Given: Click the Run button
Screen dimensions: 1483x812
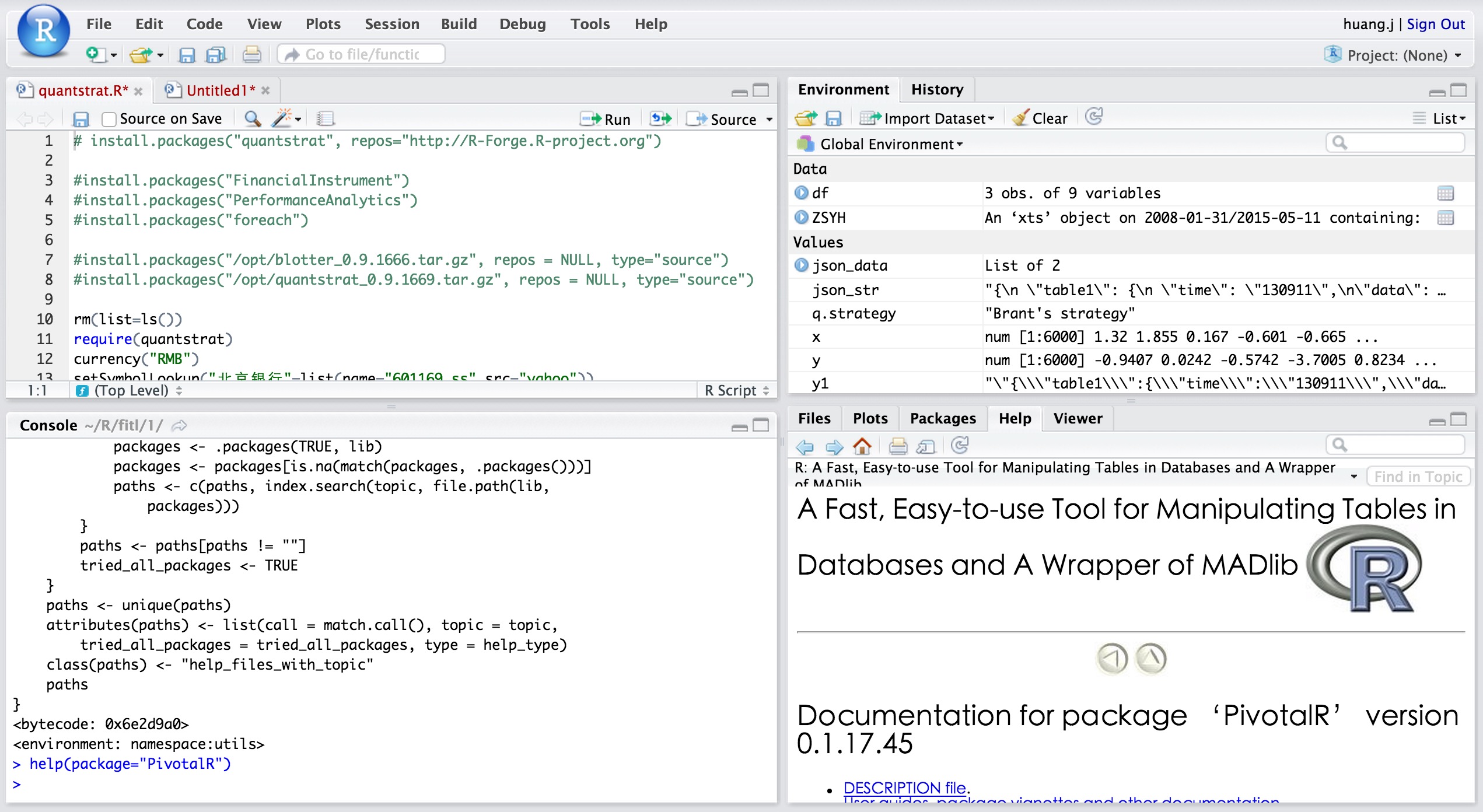Looking at the screenshot, I should (x=606, y=120).
